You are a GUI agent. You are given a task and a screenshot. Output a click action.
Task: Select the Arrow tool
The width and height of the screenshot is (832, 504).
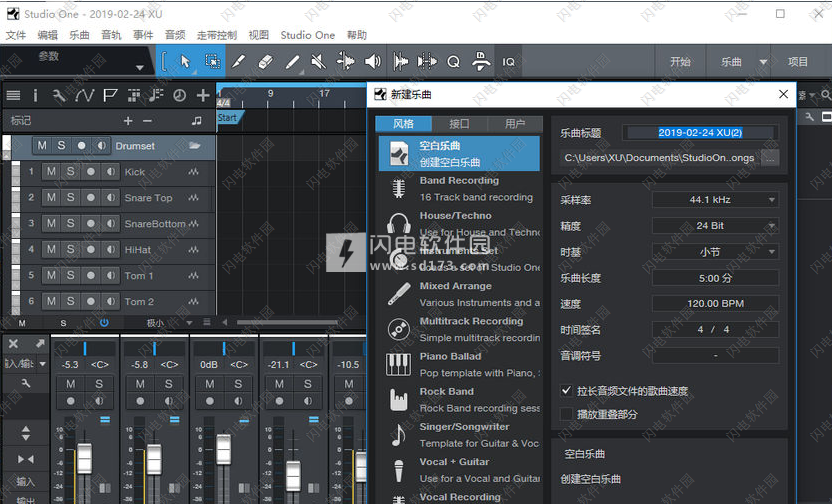(x=185, y=62)
